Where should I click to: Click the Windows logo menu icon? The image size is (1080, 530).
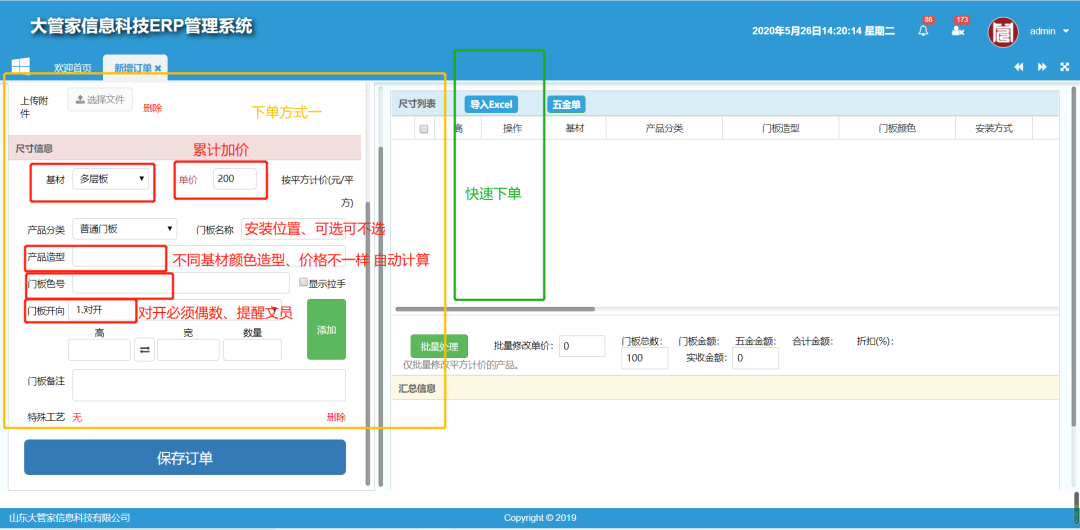(x=20, y=66)
